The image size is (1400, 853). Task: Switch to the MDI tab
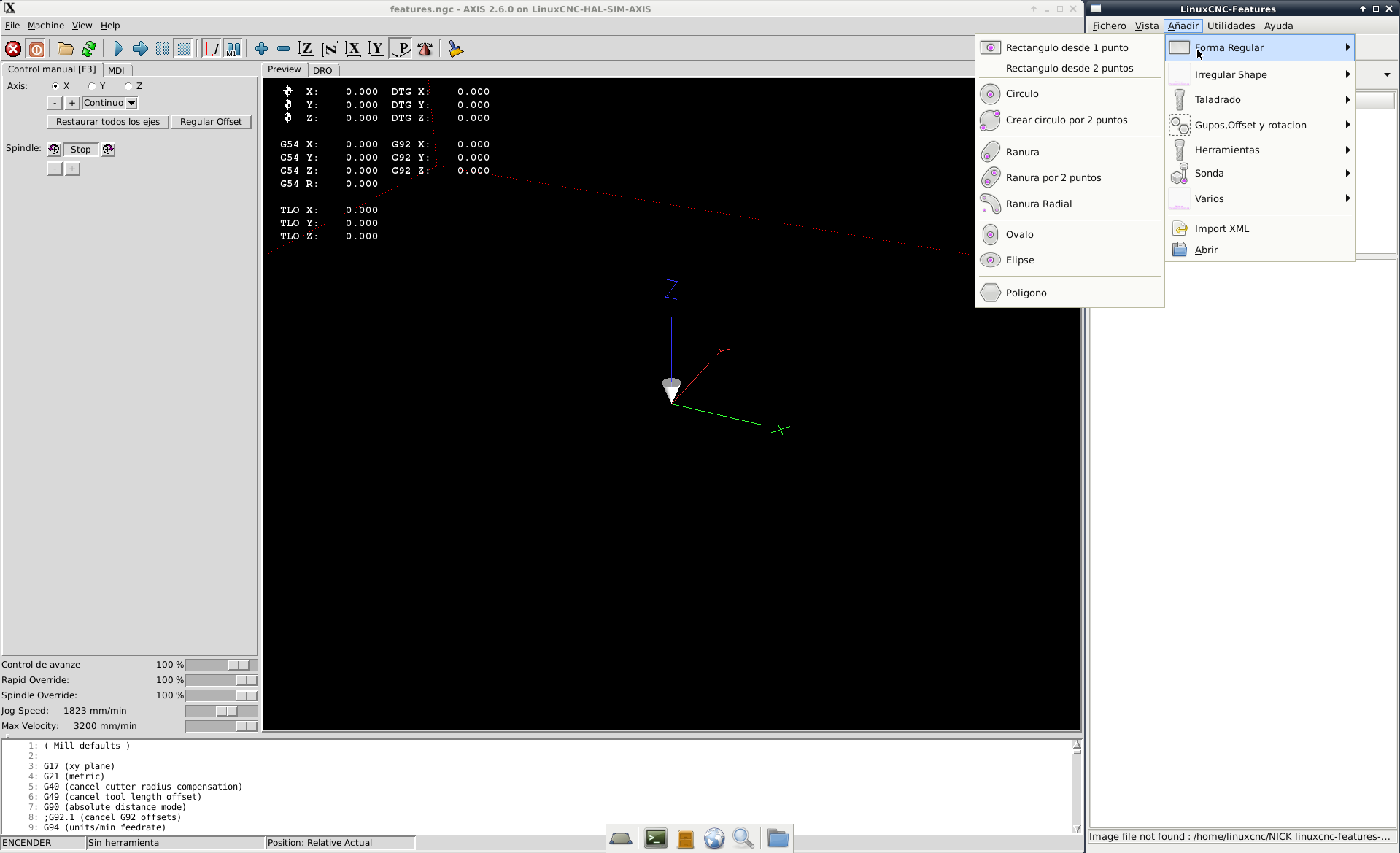coord(116,70)
